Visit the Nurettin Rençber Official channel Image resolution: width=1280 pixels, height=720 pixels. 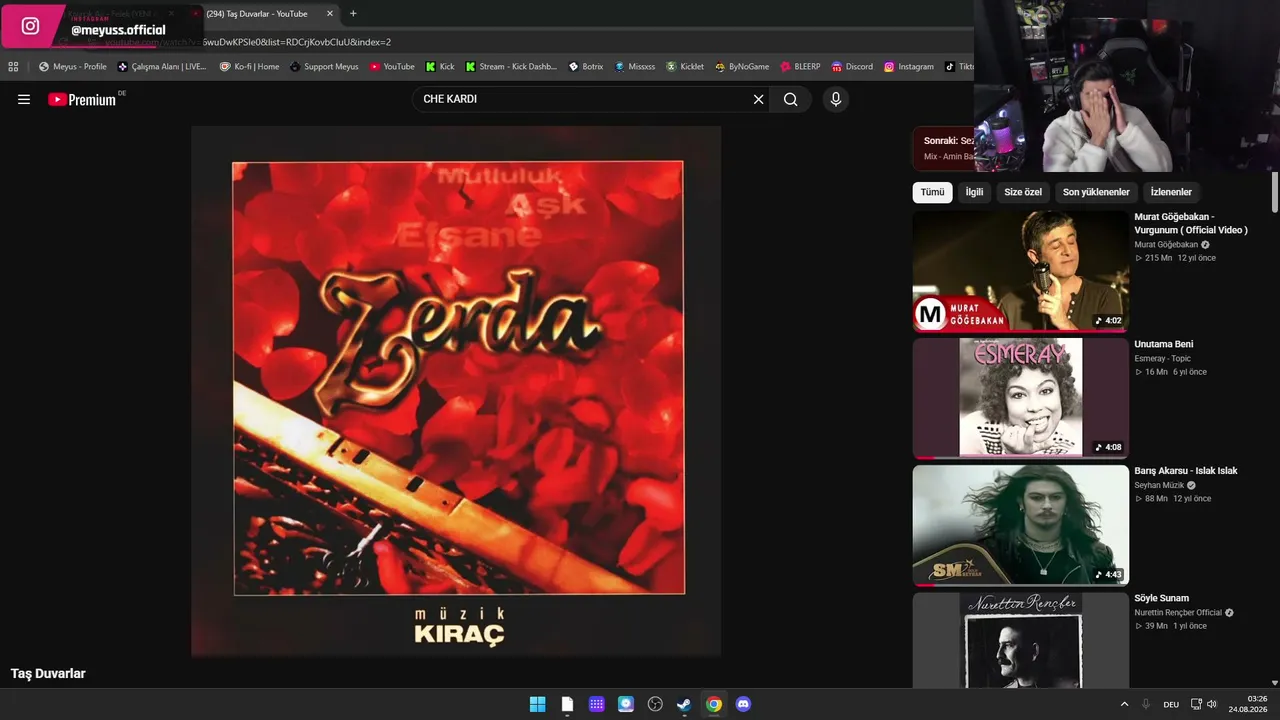1178,612
